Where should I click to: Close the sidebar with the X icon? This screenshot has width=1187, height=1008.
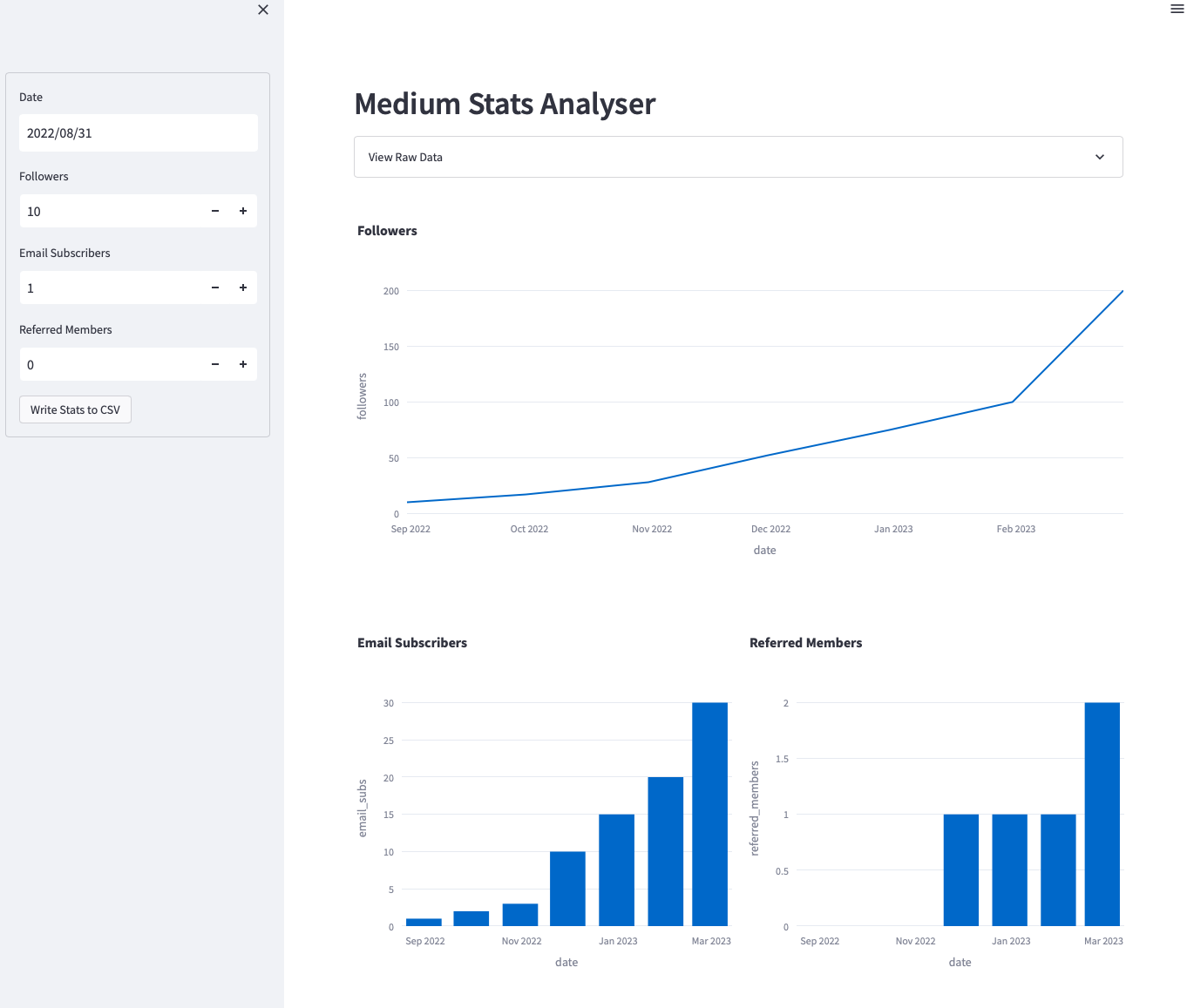pos(263,10)
